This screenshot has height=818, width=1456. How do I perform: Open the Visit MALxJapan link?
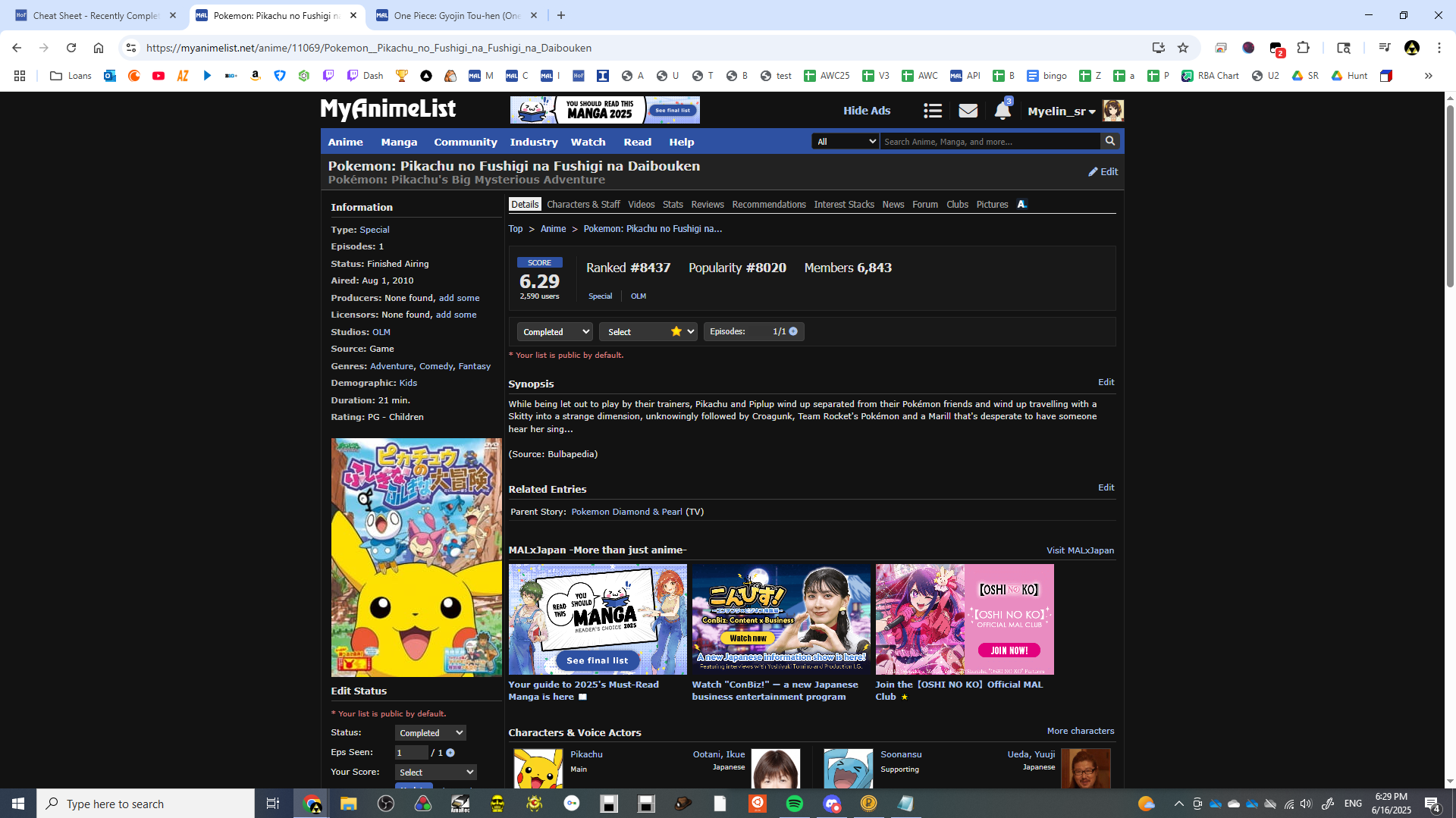[x=1080, y=550]
